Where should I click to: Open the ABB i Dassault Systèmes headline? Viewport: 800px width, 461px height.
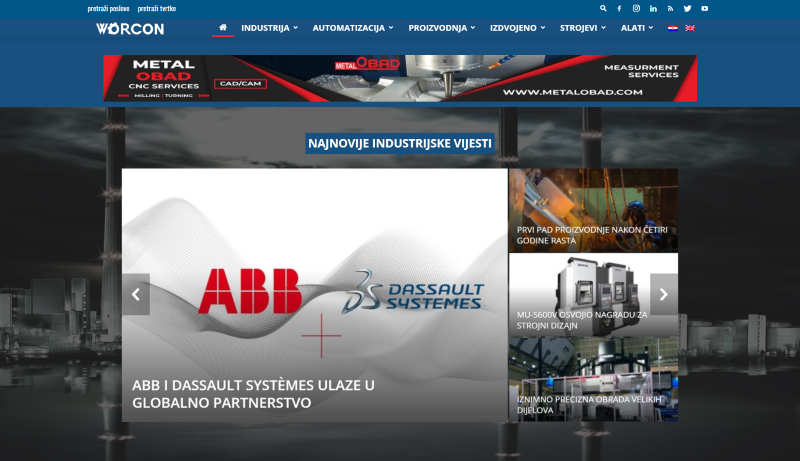point(253,394)
